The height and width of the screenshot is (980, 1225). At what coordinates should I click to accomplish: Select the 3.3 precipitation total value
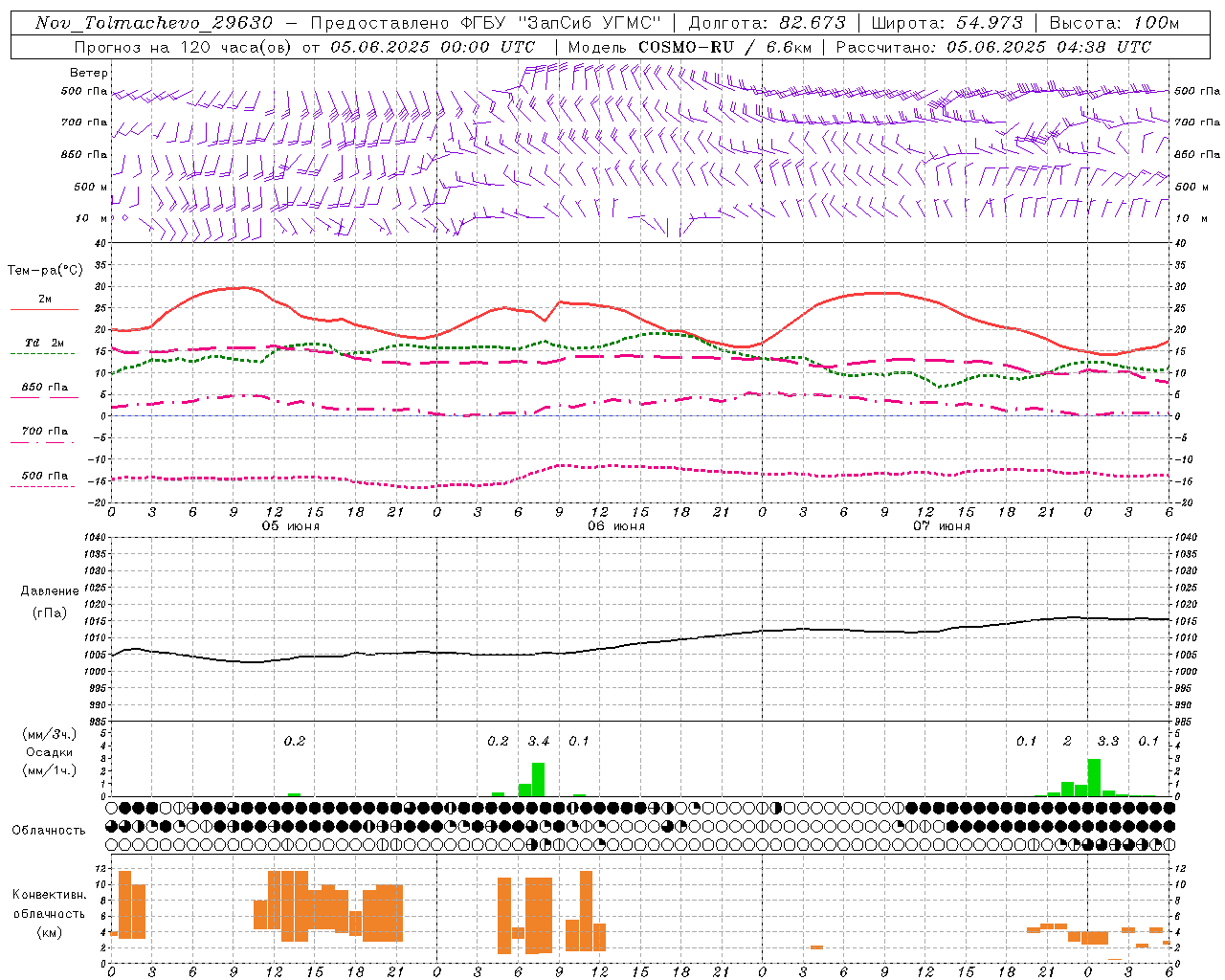click(x=1107, y=741)
